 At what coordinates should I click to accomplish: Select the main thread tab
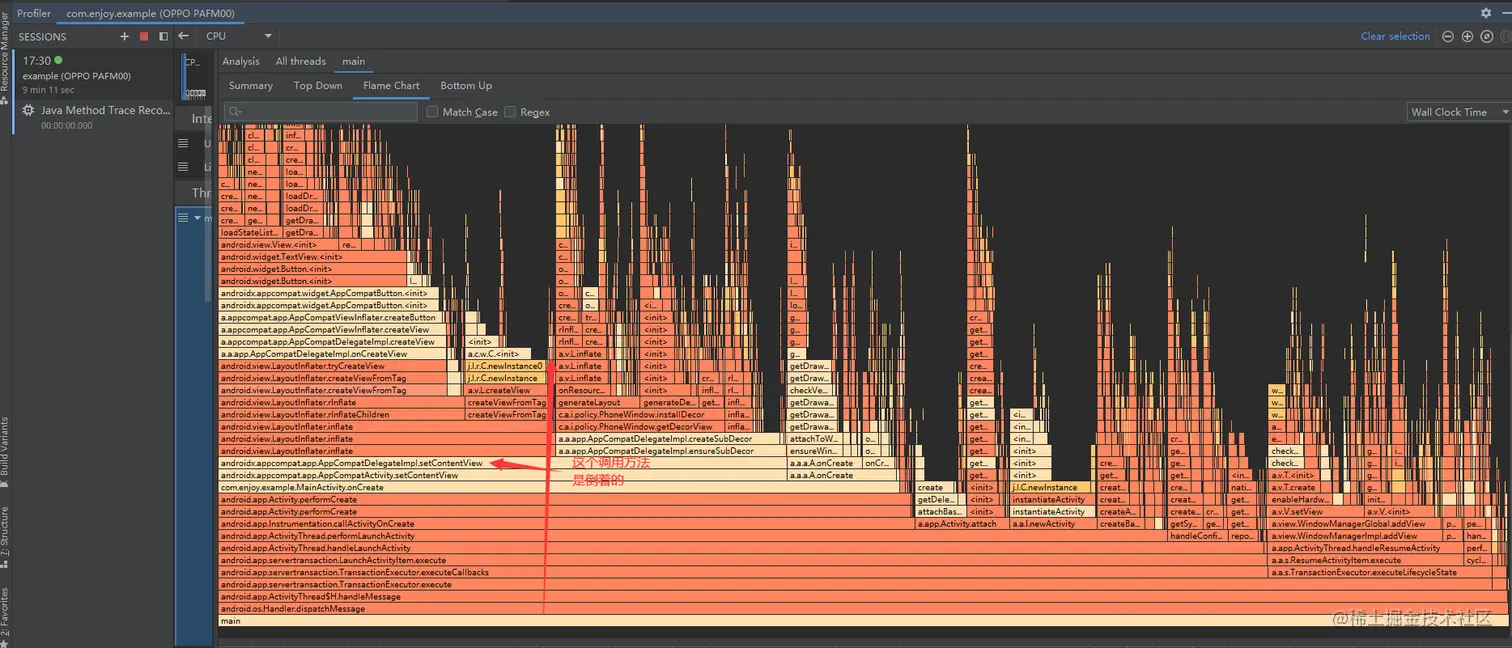353,61
